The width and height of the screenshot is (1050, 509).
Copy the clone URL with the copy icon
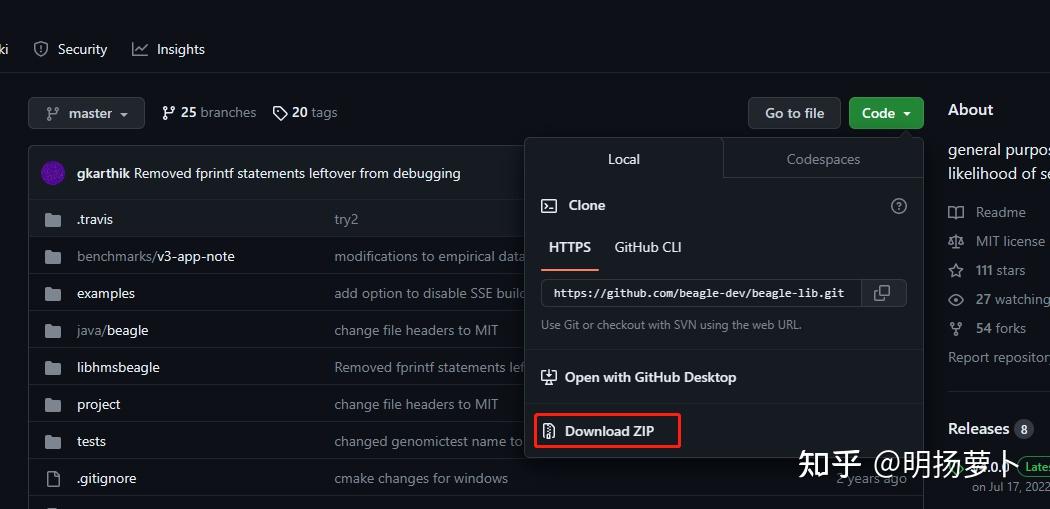(883, 293)
